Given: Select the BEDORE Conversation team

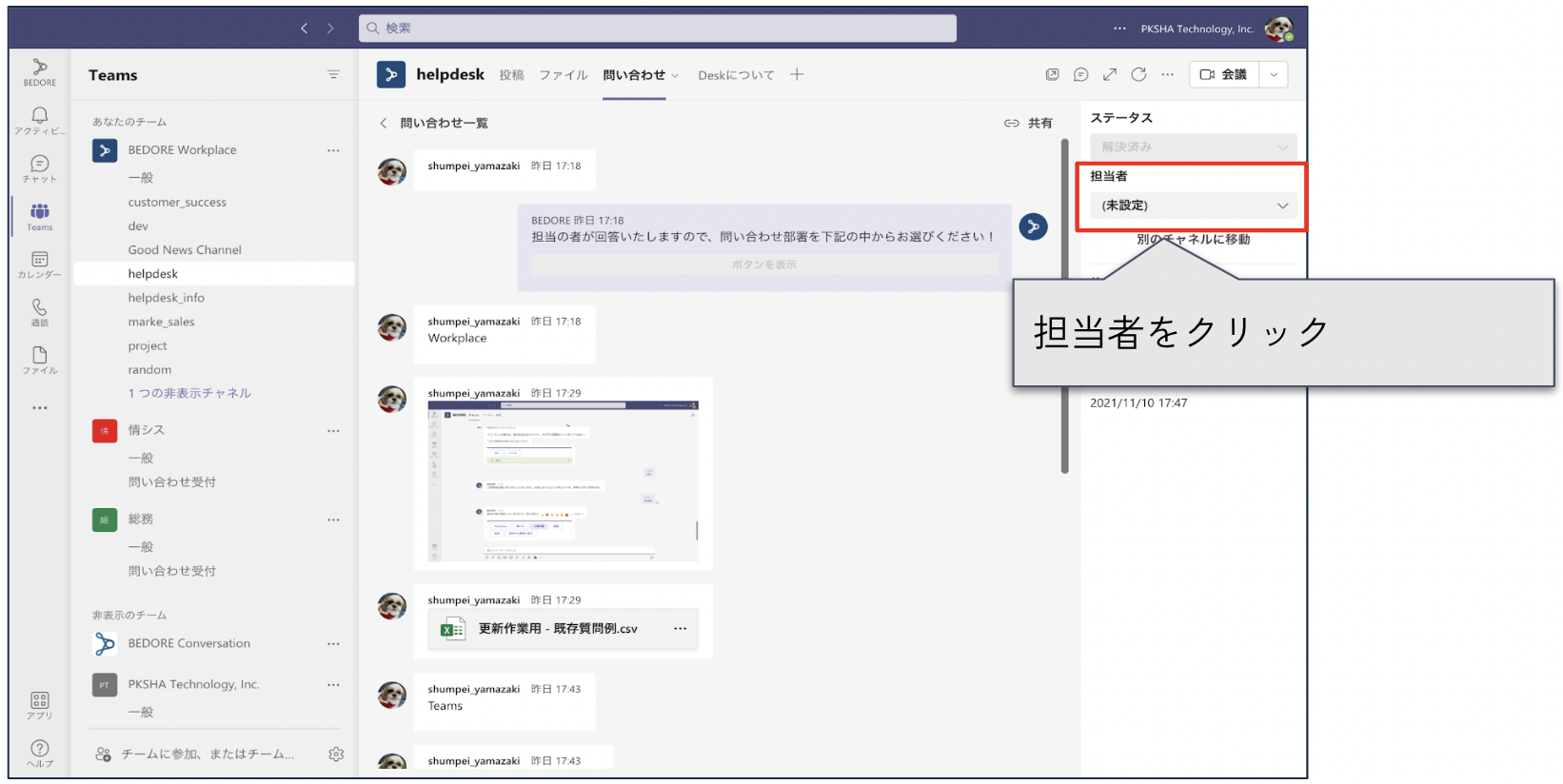Looking at the screenshot, I should click(x=189, y=644).
